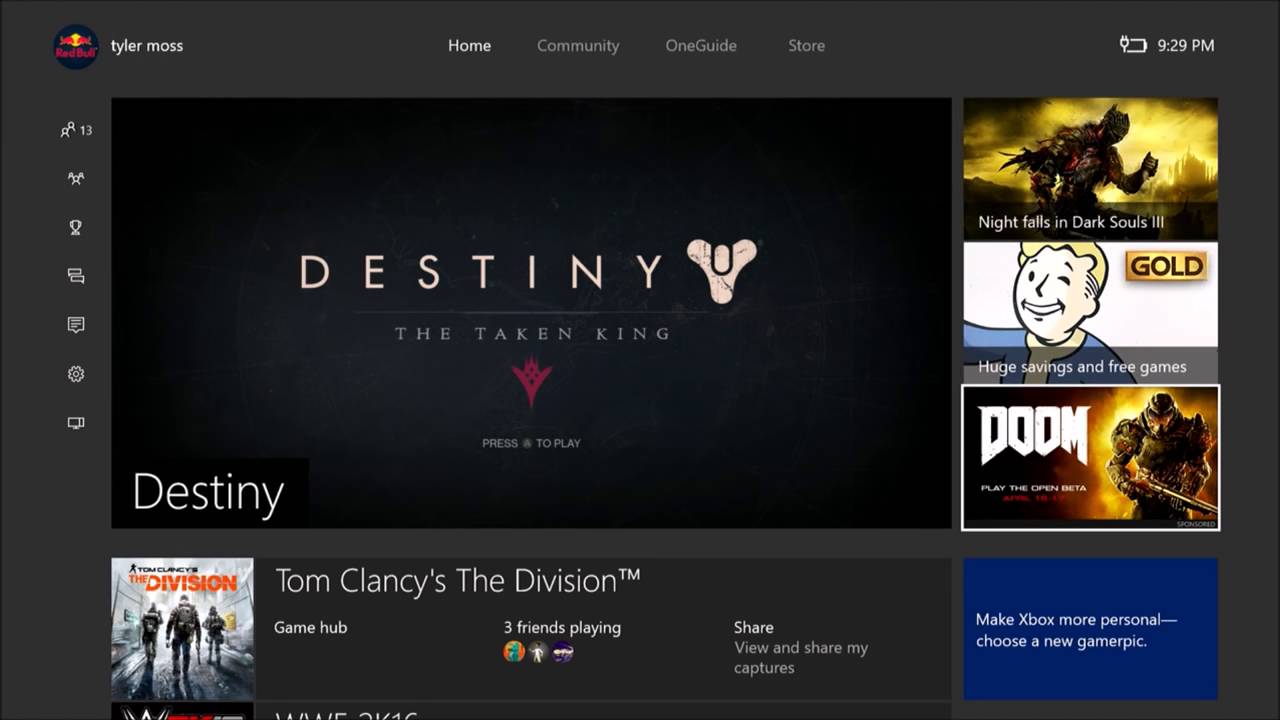Viewport: 1280px width, 720px height.
Task: Open the Game hub link for The Division
Action: pyautogui.click(x=311, y=628)
